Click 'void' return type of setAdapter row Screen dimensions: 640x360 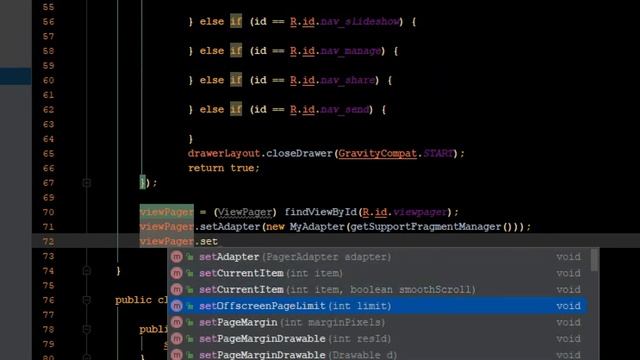[568, 257]
